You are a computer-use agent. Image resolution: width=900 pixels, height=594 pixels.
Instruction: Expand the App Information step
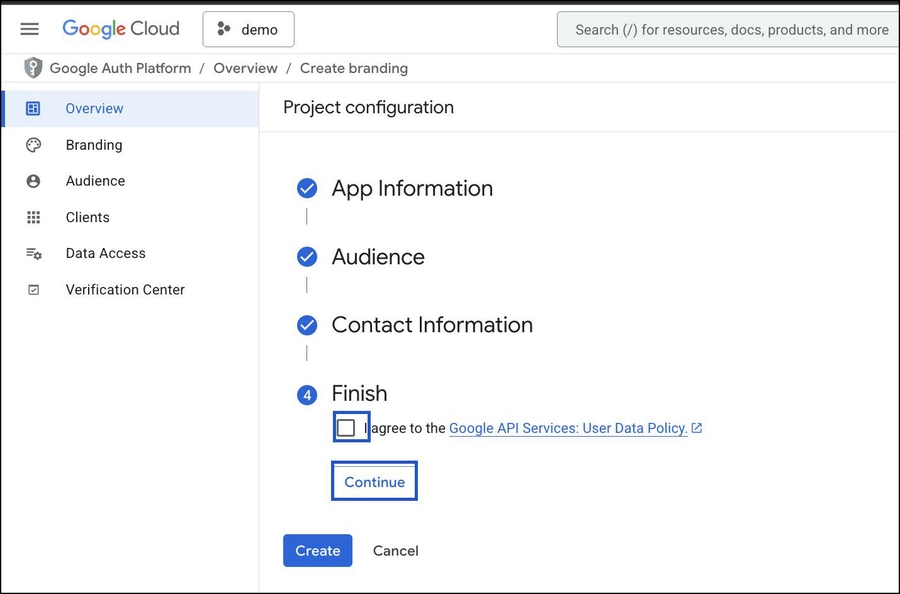(x=411, y=189)
